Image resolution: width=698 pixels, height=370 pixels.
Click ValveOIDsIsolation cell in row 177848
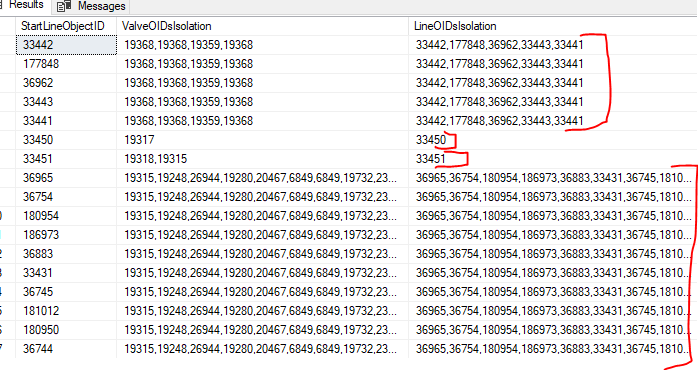coord(263,64)
